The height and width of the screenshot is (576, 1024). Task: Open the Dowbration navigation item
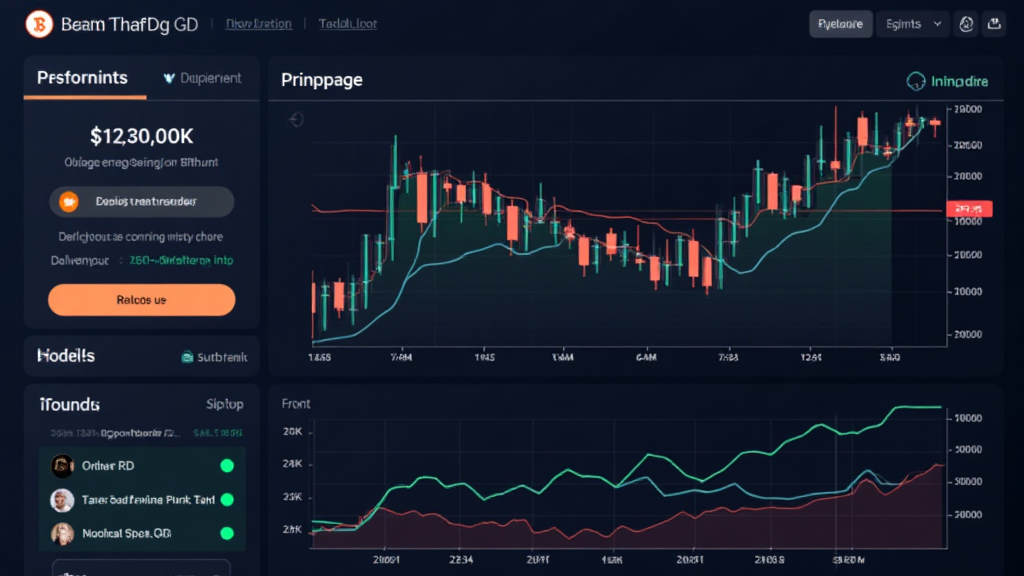pos(258,22)
